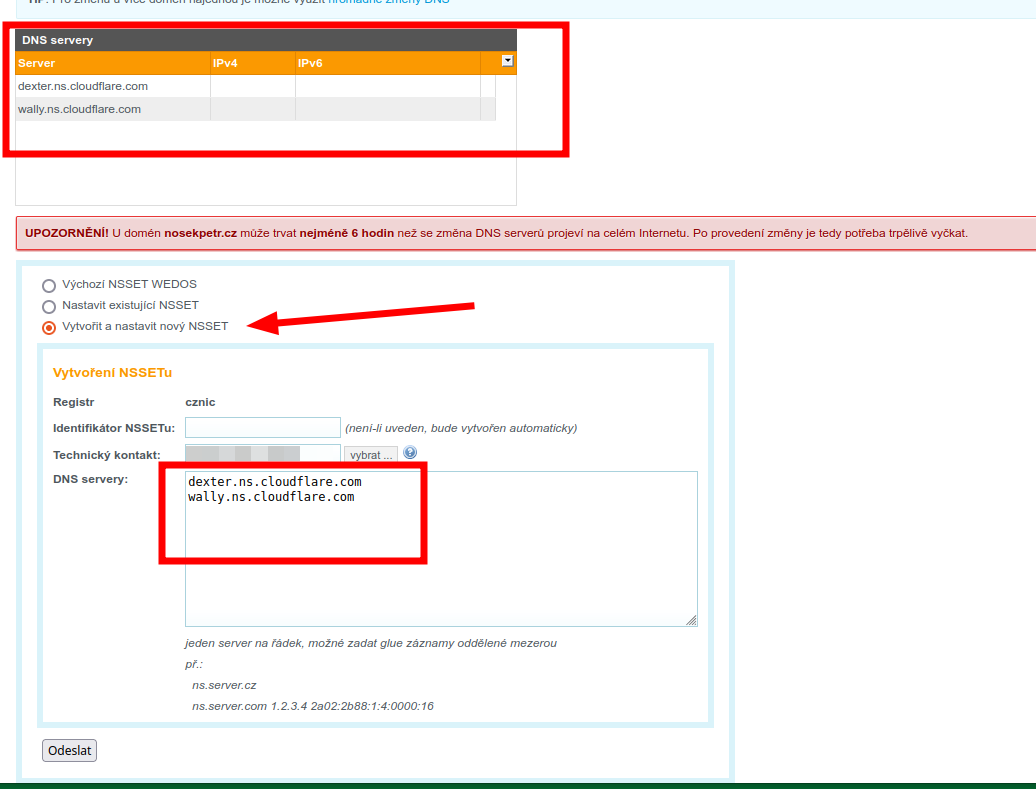Click the IPv6 cell for wally server
The image size is (1036, 789).
click(387, 109)
